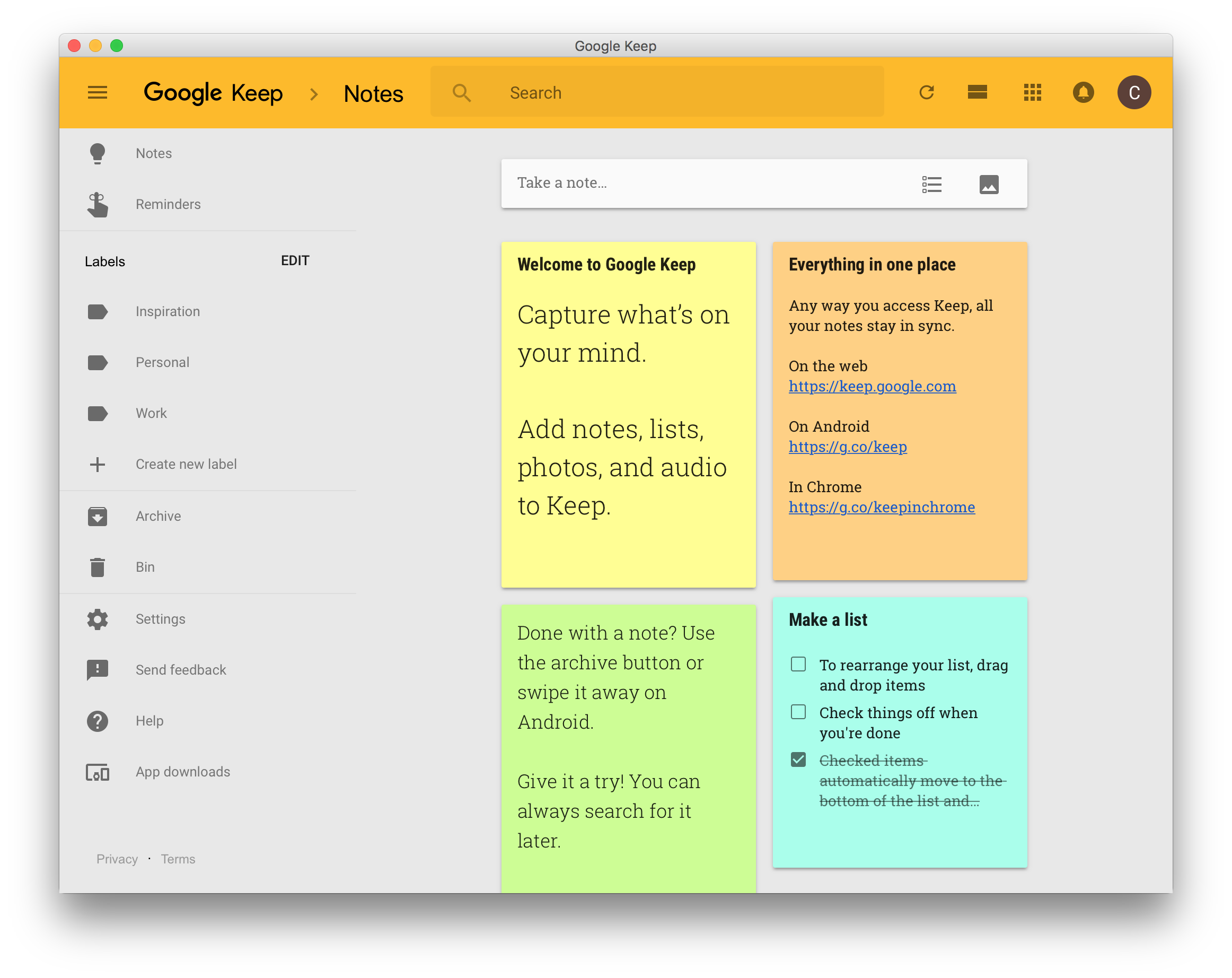Select the Archive menu item
The height and width of the screenshot is (978, 1232).
coord(158,515)
